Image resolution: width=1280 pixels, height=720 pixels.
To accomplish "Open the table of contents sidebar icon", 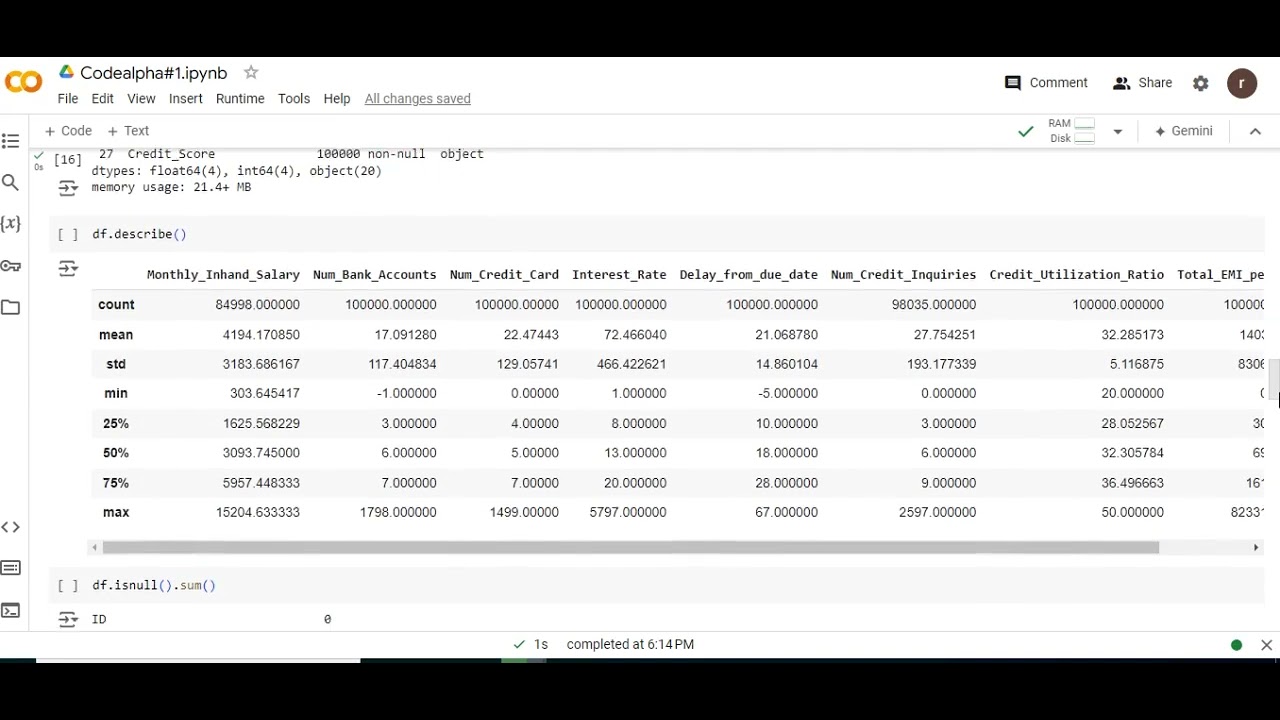I will 11,142.
